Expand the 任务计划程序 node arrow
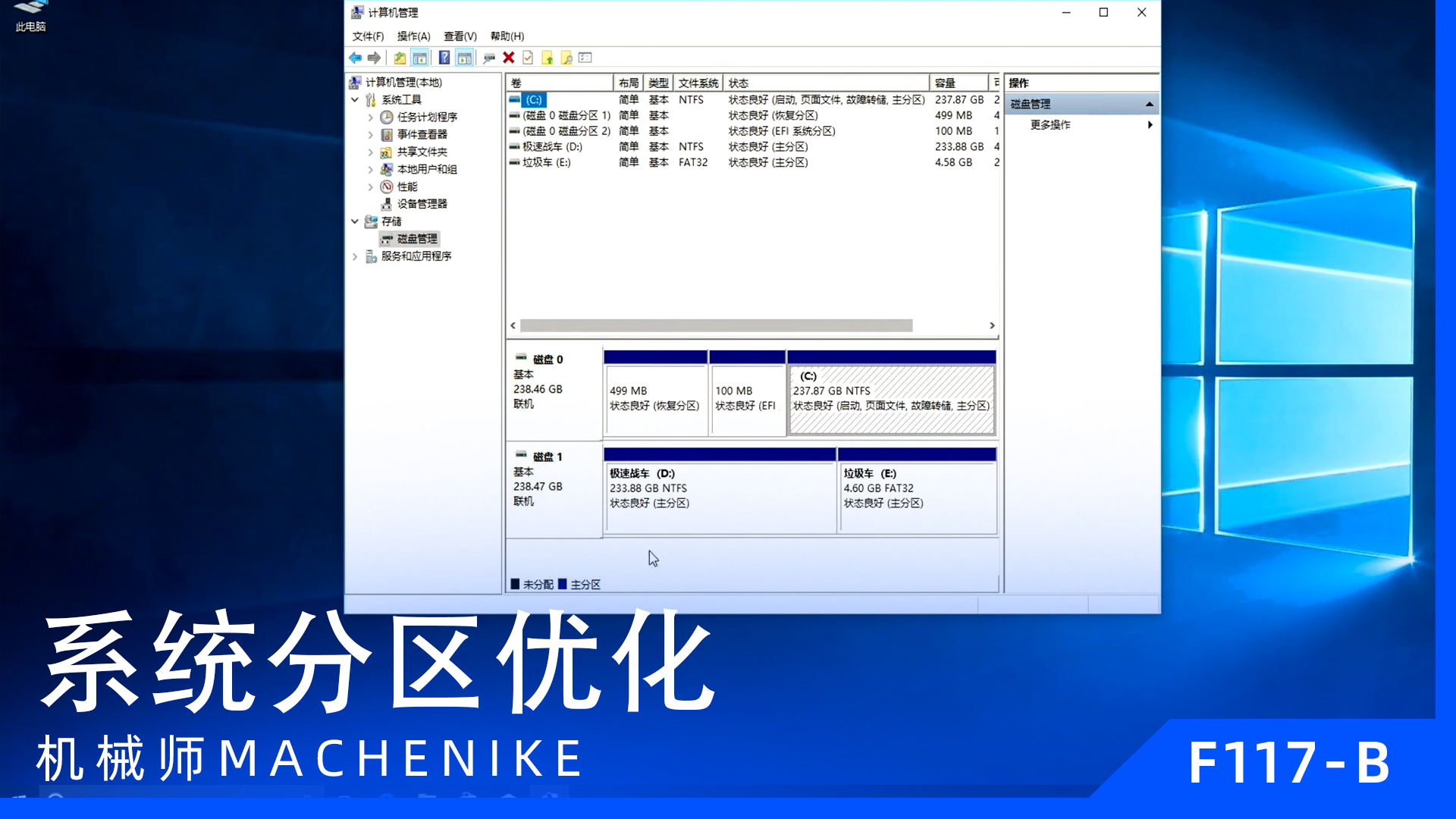This screenshot has width=1456, height=819. click(x=370, y=117)
